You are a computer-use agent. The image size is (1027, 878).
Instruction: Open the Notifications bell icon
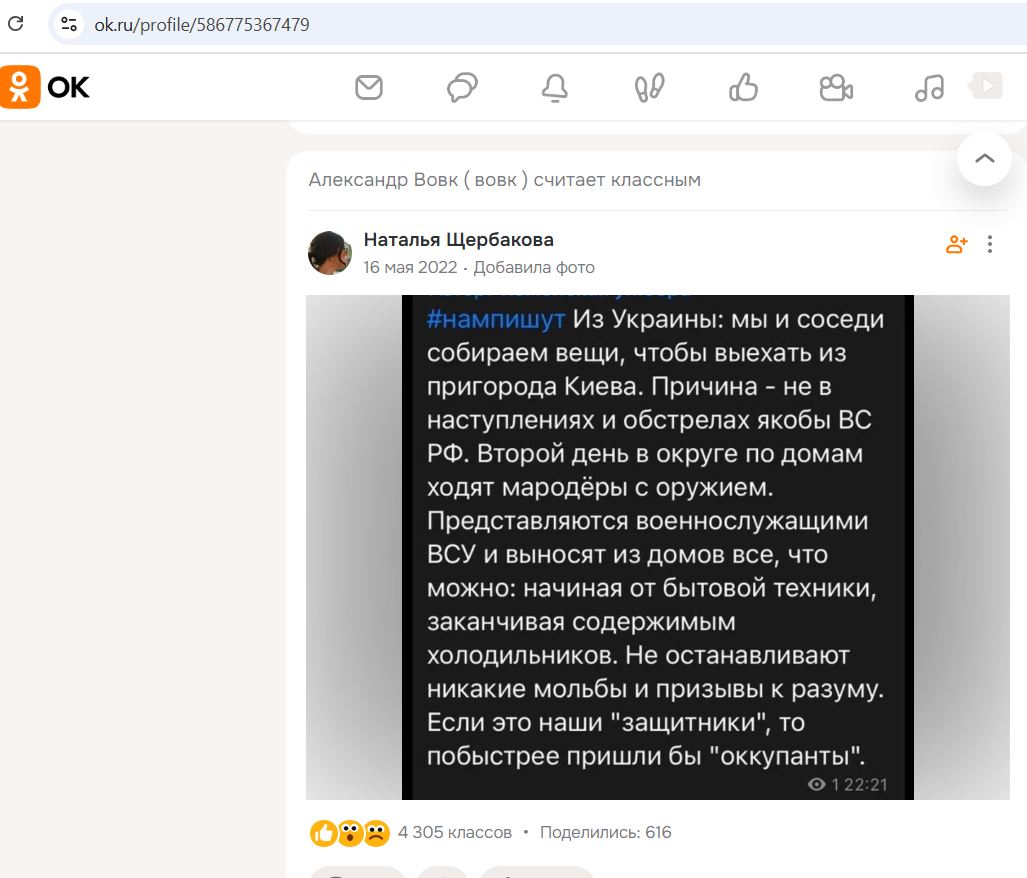coord(554,88)
